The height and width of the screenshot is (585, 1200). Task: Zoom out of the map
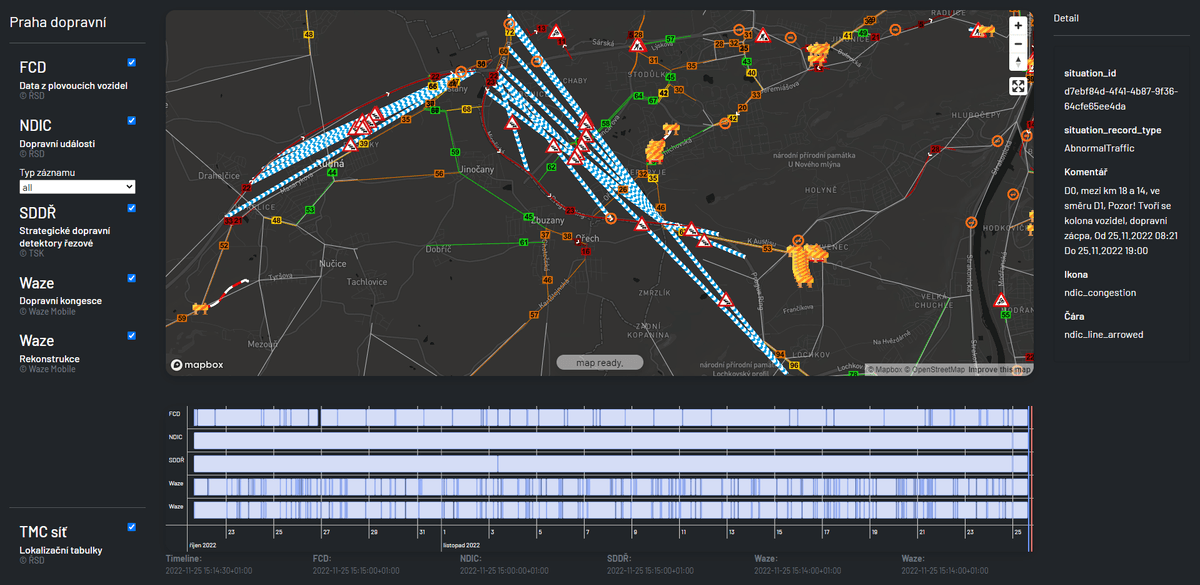[x=1018, y=44]
